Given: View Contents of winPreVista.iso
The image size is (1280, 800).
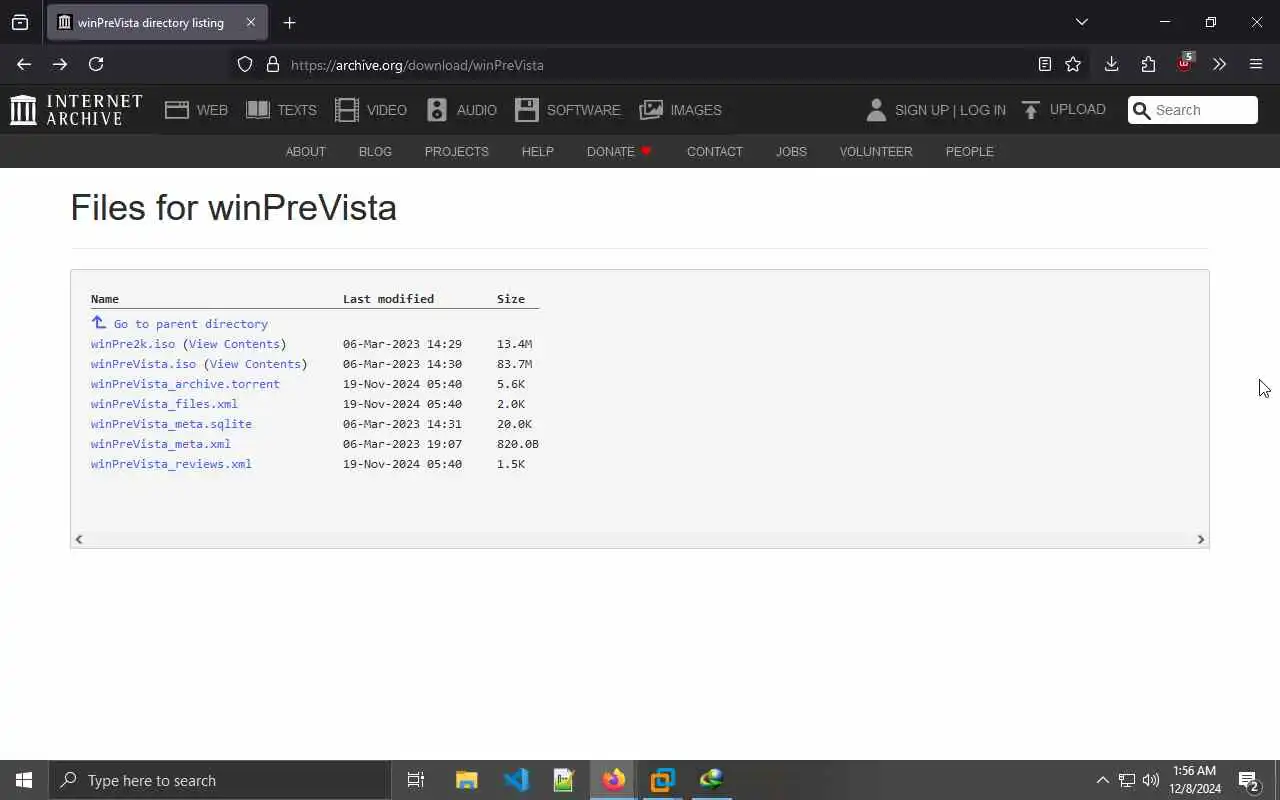Looking at the screenshot, I should (255, 364).
